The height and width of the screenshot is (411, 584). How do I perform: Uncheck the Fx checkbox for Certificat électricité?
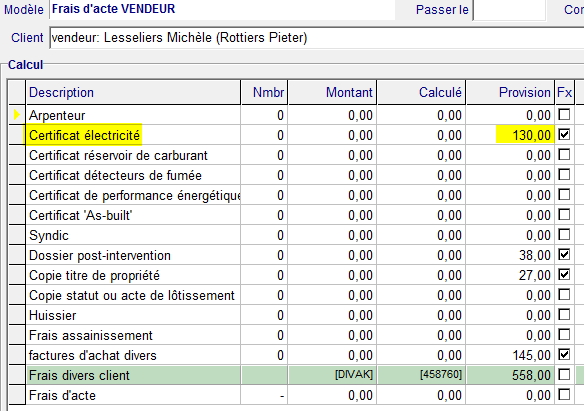tap(564, 134)
